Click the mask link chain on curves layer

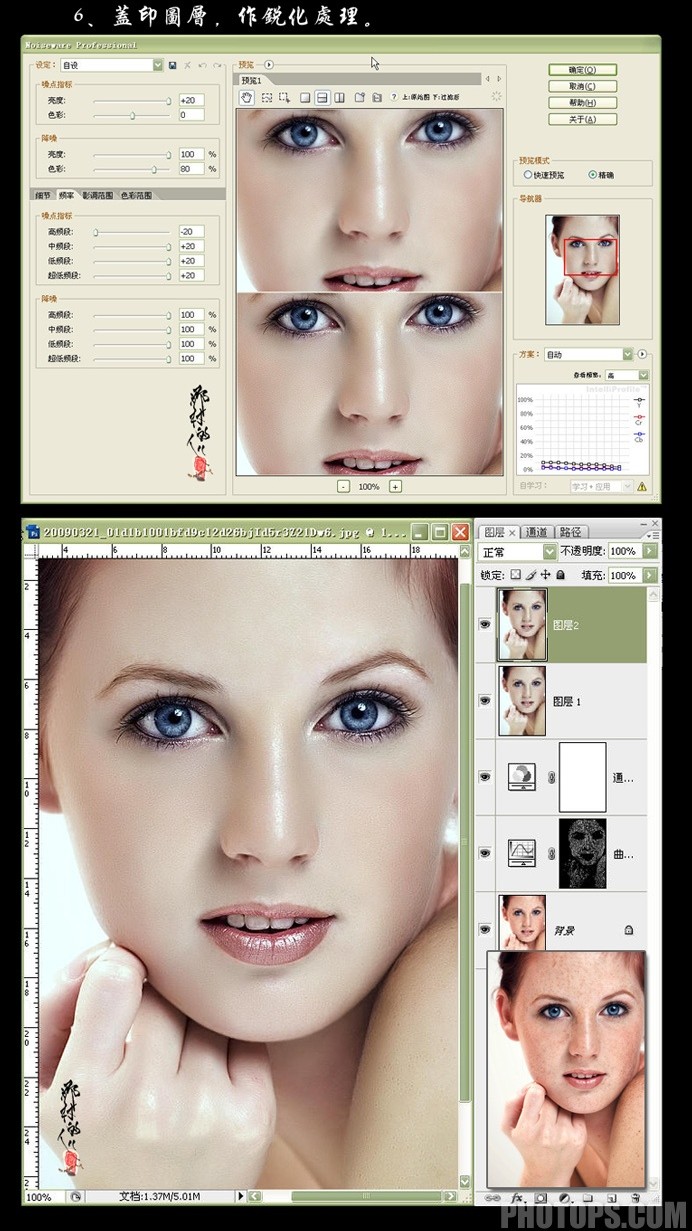point(550,854)
